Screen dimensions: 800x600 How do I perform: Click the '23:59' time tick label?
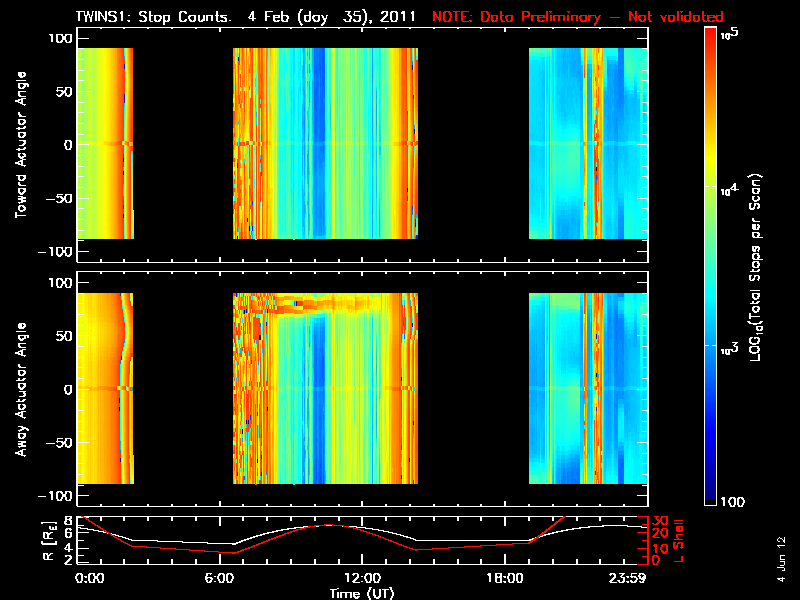point(628,578)
